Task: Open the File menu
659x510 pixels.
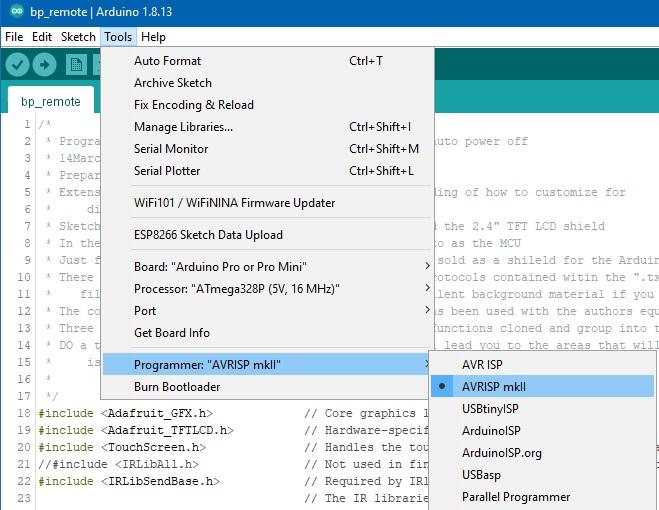Action: 14,37
